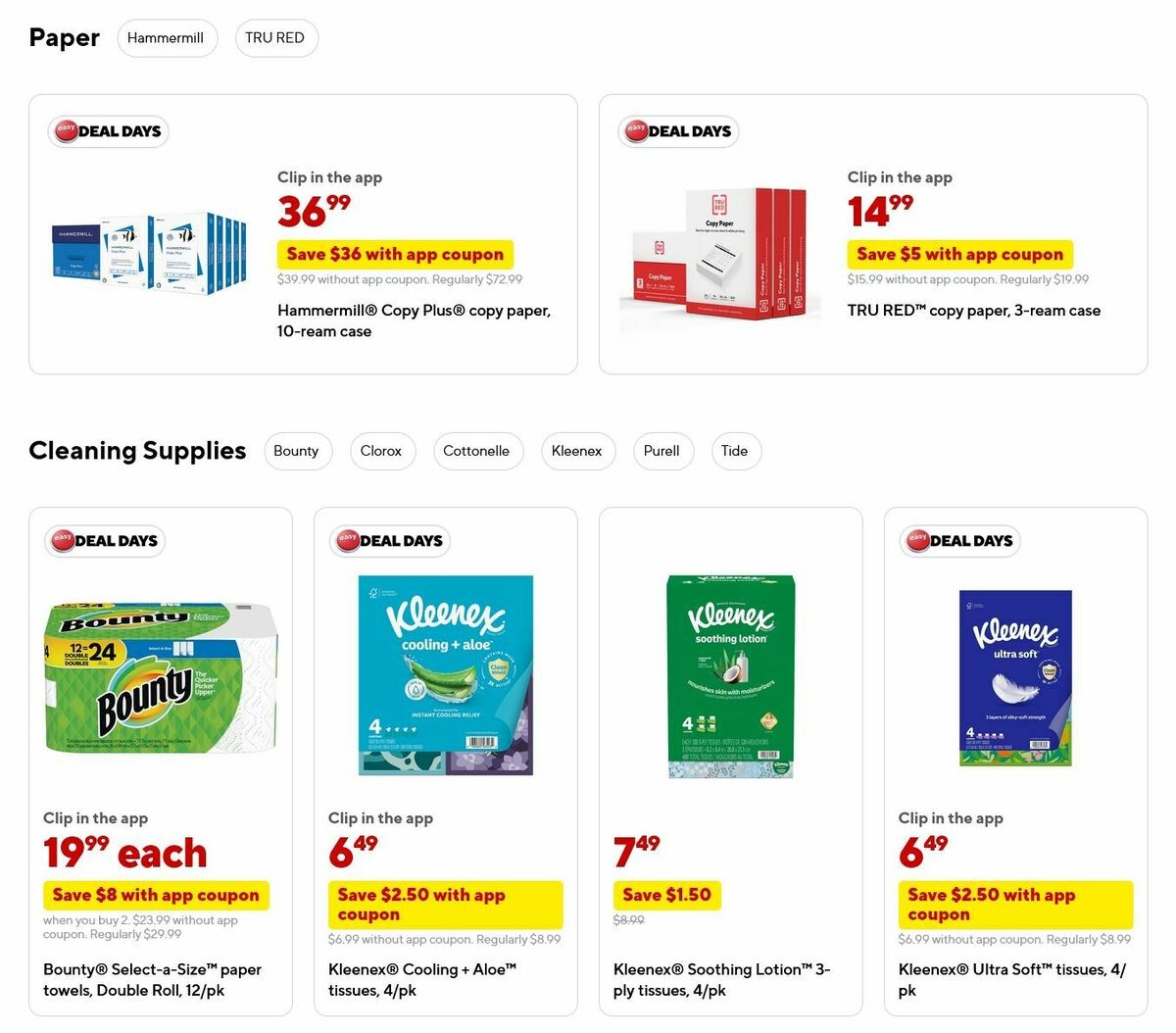This screenshot has width=1176, height=1033.
Task: Click the Easy Deal Days badge on Bounty card
Action: click(104, 540)
